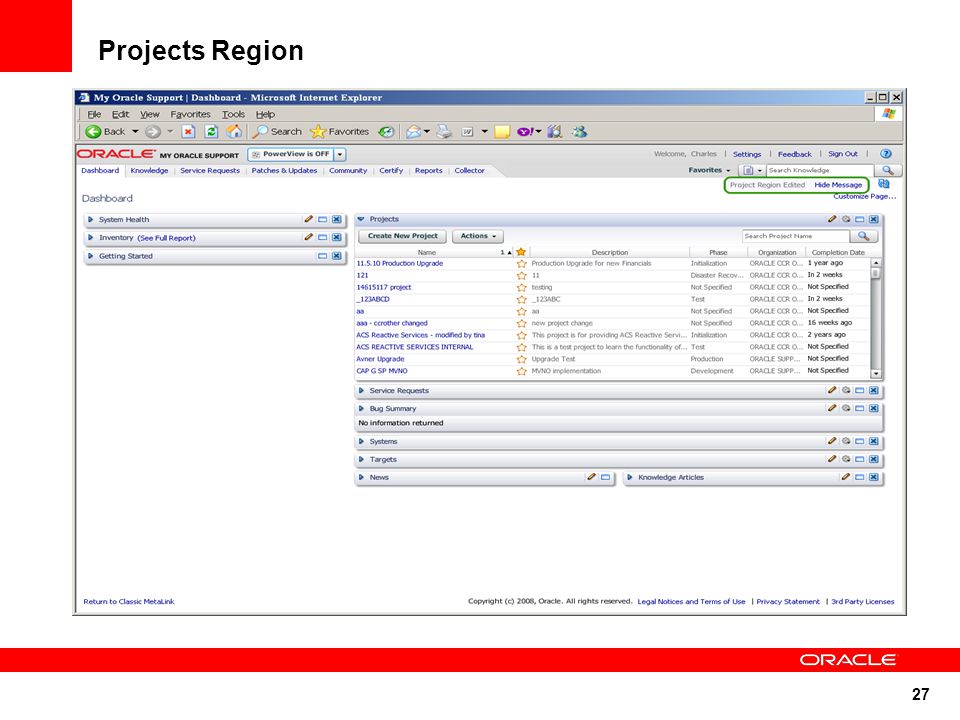Close the Knowledge Articles region
This screenshot has height=720, width=960.
(874, 476)
